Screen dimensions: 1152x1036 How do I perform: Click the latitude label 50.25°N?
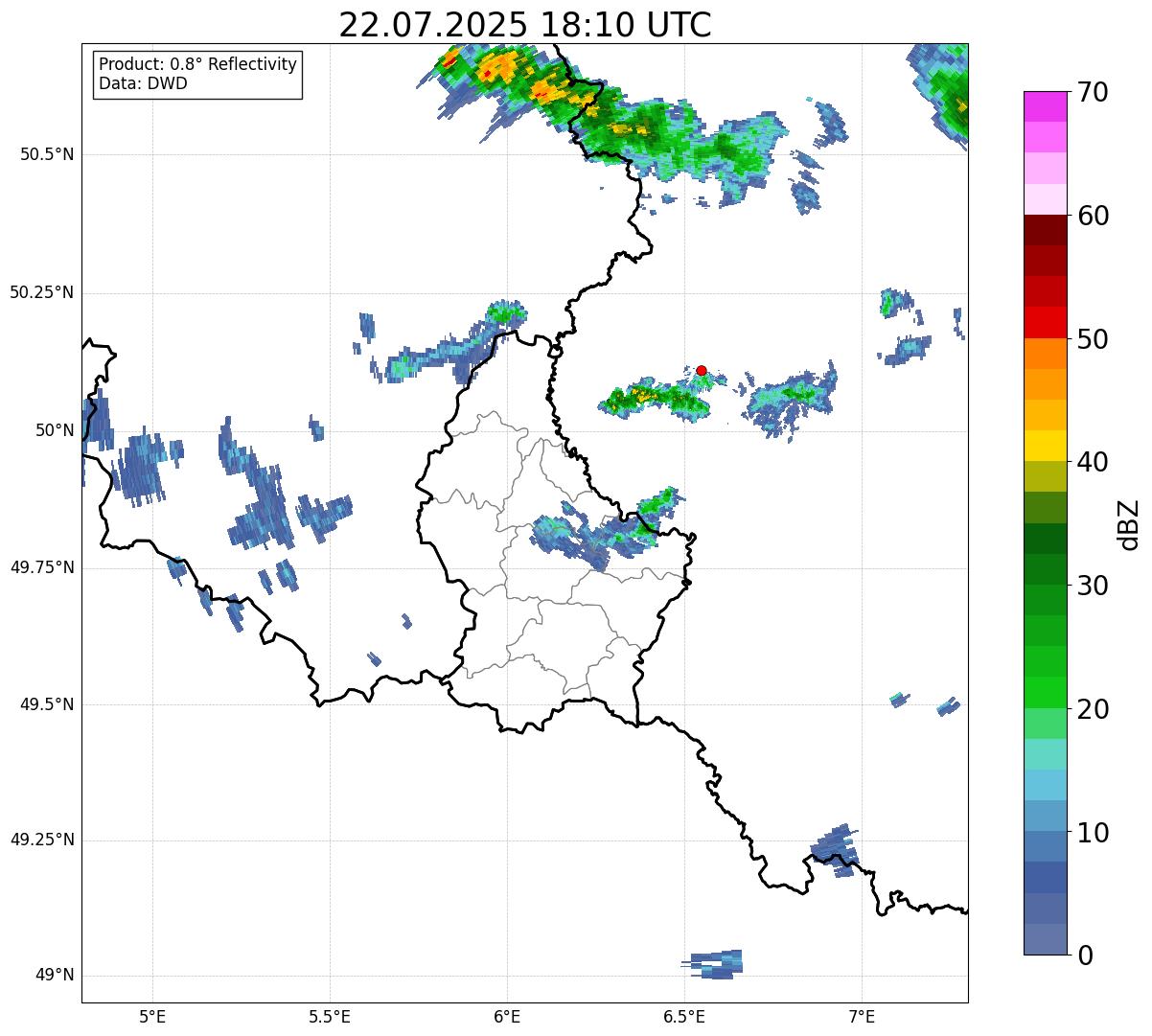[41, 292]
